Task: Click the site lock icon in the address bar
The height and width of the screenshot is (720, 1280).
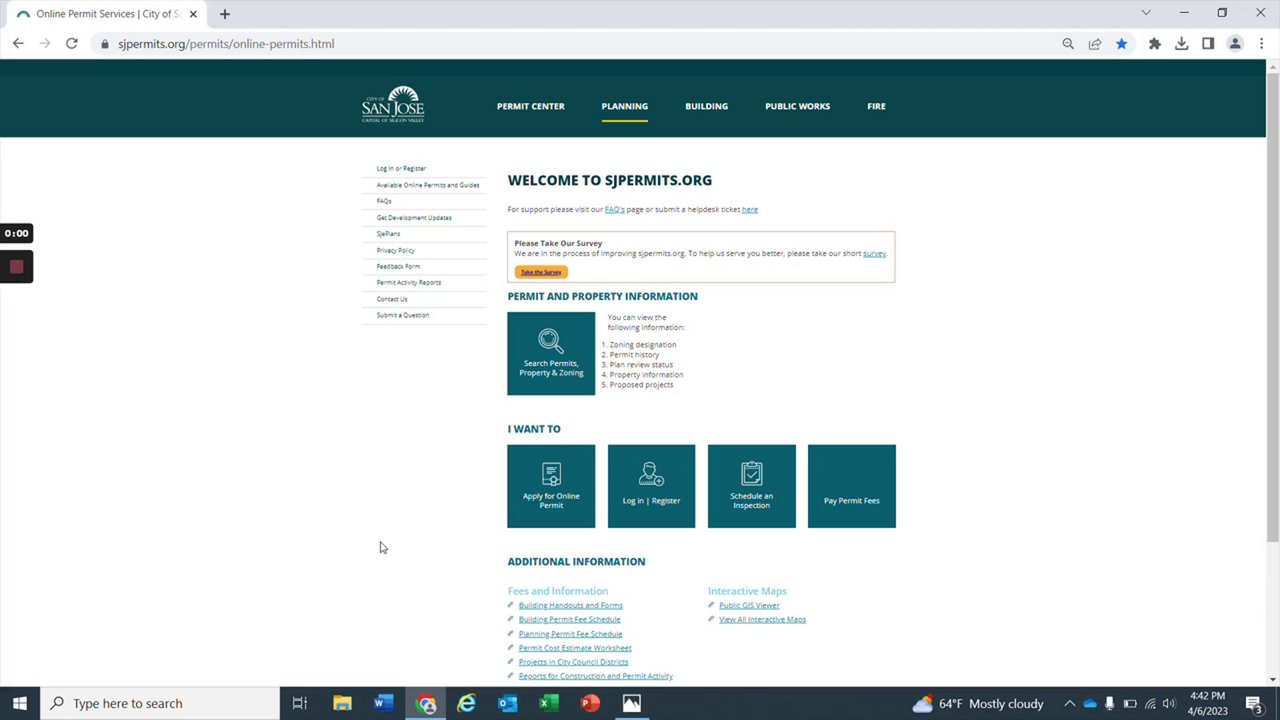Action: pyautogui.click(x=104, y=44)
